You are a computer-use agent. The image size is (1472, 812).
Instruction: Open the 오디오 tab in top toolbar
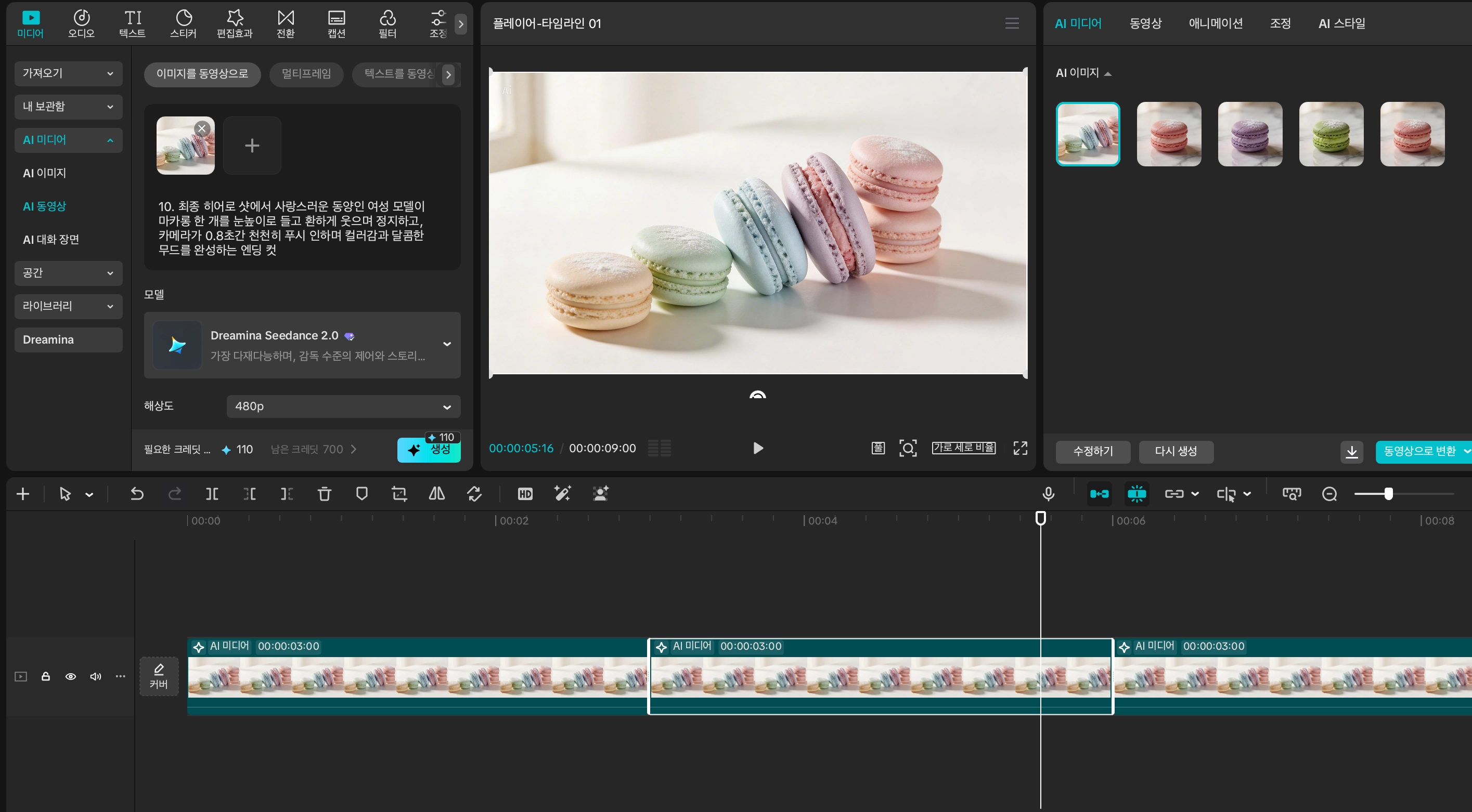click(x=81, y=24)
